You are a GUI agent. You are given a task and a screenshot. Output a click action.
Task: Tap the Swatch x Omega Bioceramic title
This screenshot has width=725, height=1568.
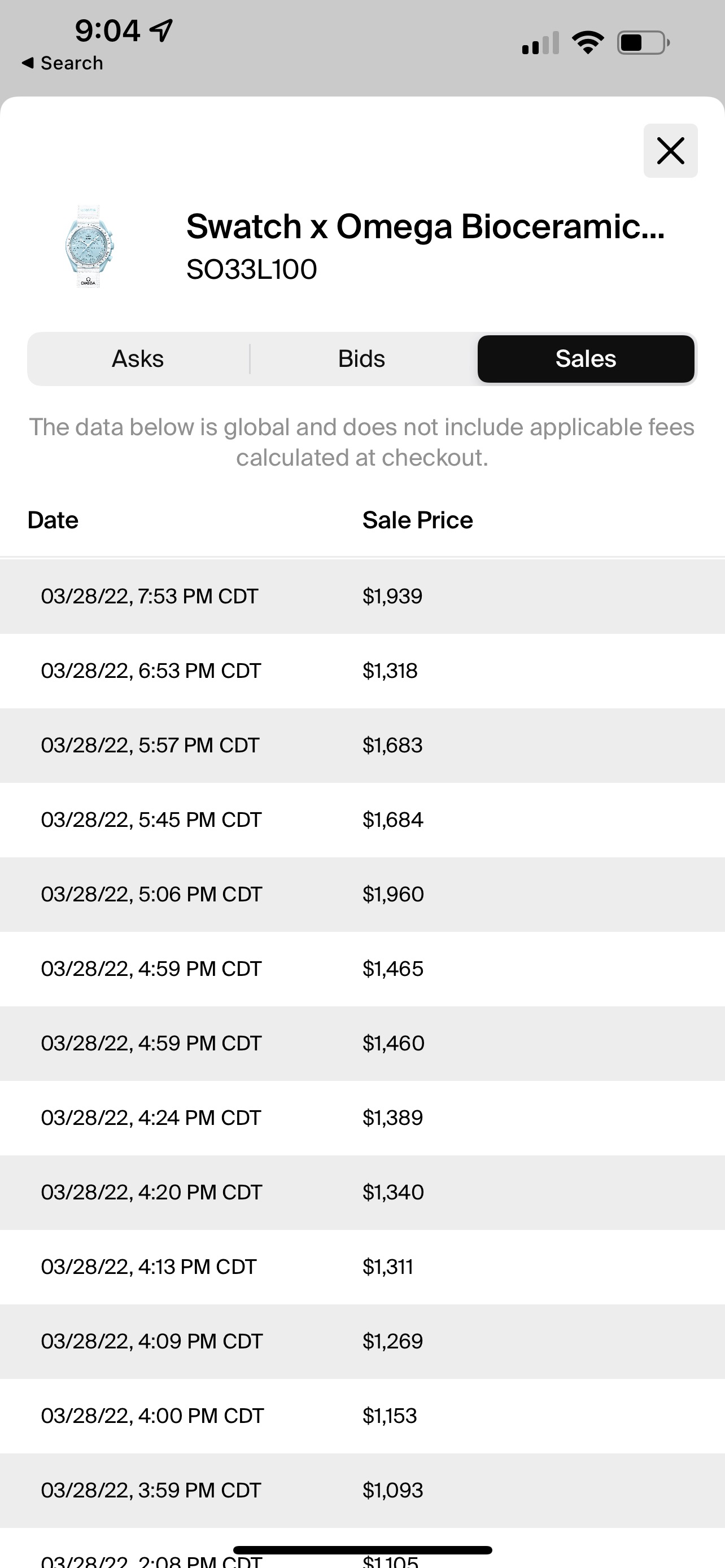coord(425,226)
